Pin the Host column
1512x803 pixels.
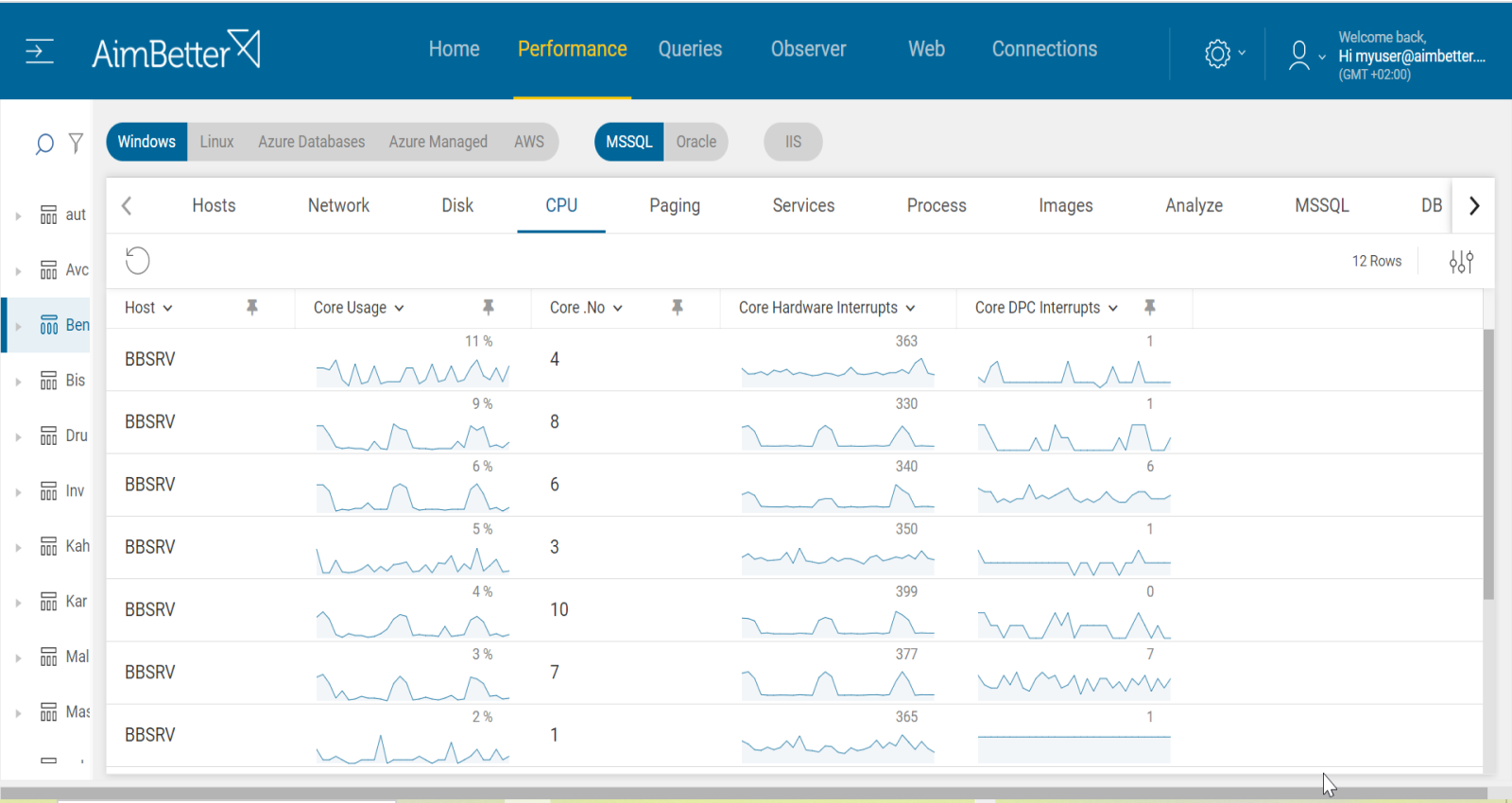point(252,307)
